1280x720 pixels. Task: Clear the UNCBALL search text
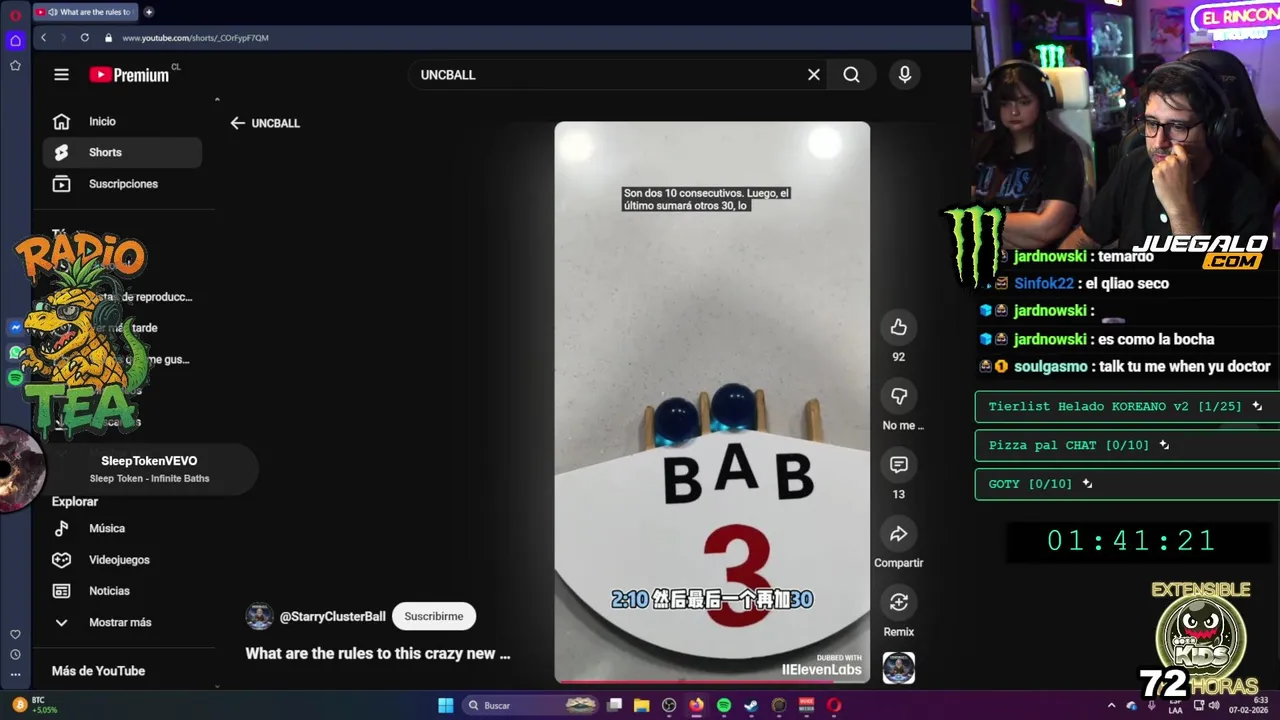[x=814, y=75]
